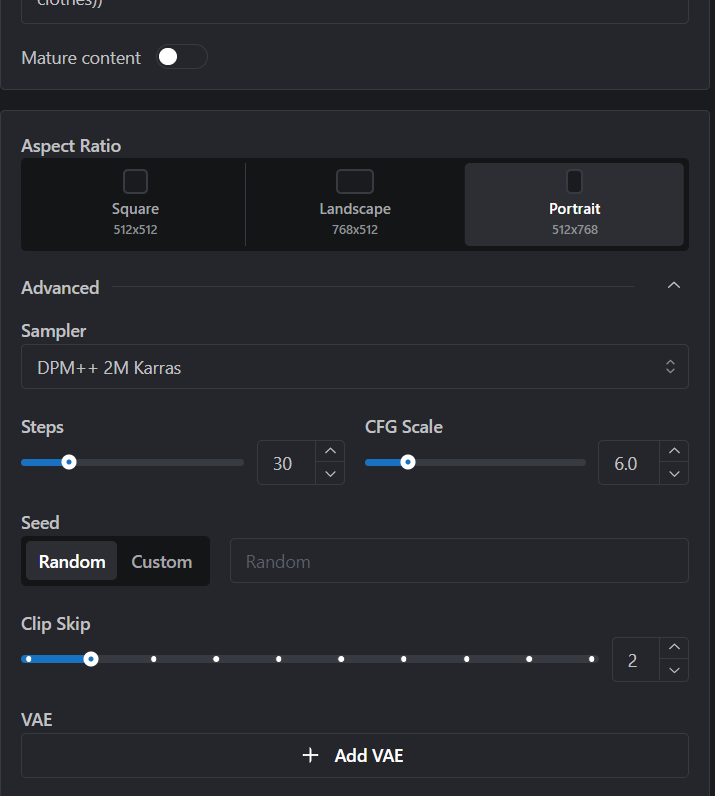Click the Random seed input field
This screenshot has width=715, height=796.
pos(459,561)
